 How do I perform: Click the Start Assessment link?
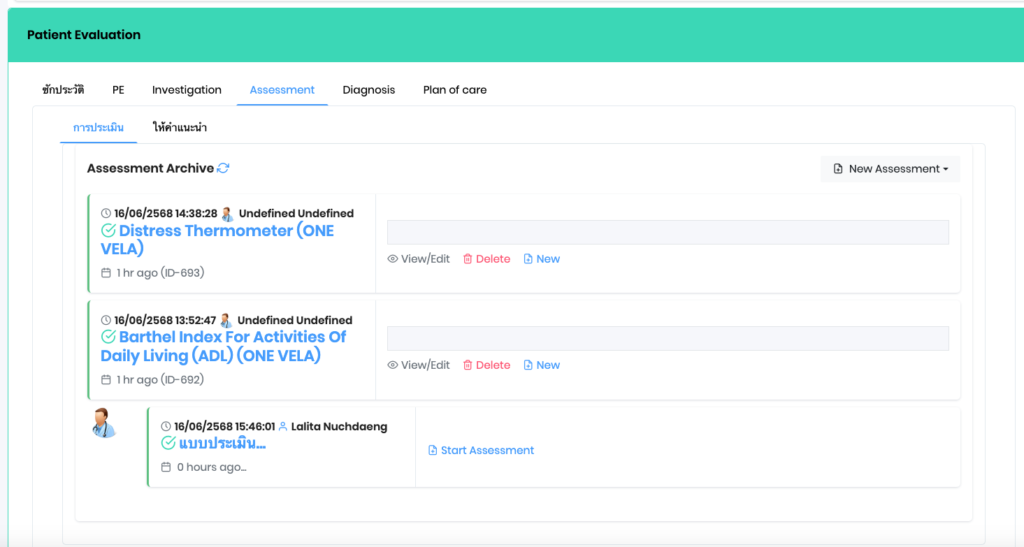tap(487, 451)
